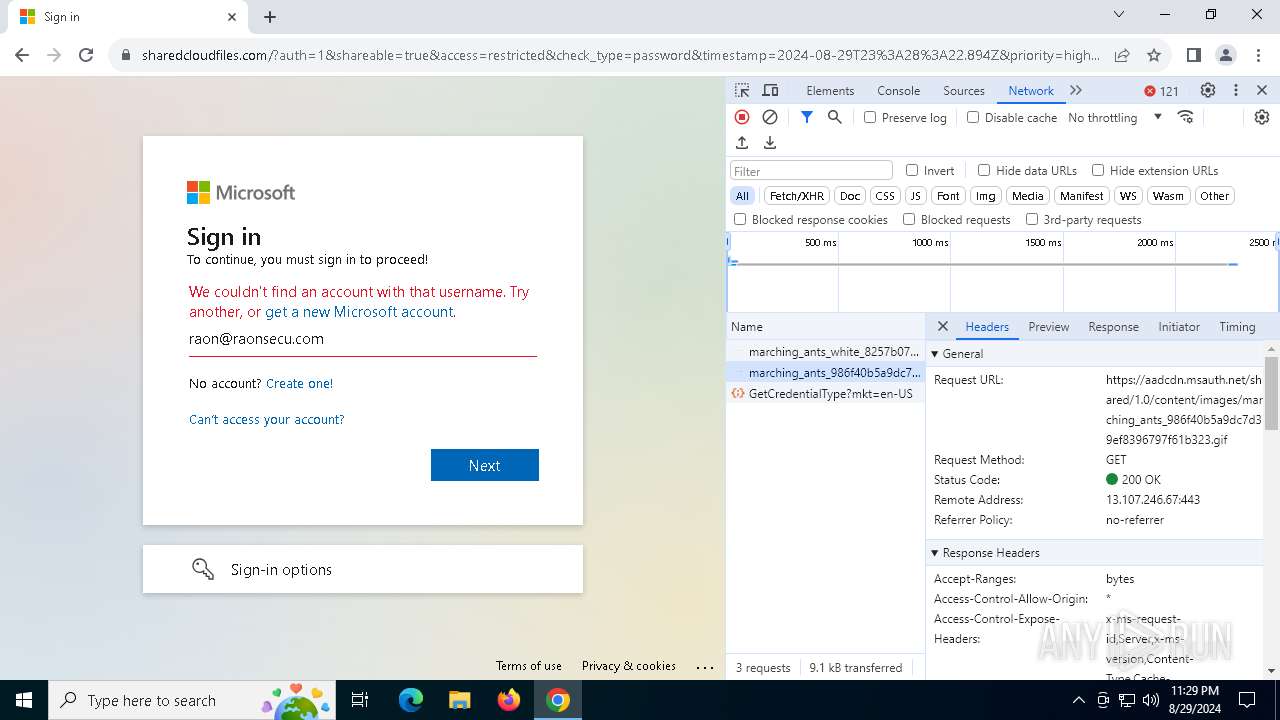Image resolution: width=1280 pixels, height=720 pixels.
Task: Click the network Filter text box
Action: (811, 170)
